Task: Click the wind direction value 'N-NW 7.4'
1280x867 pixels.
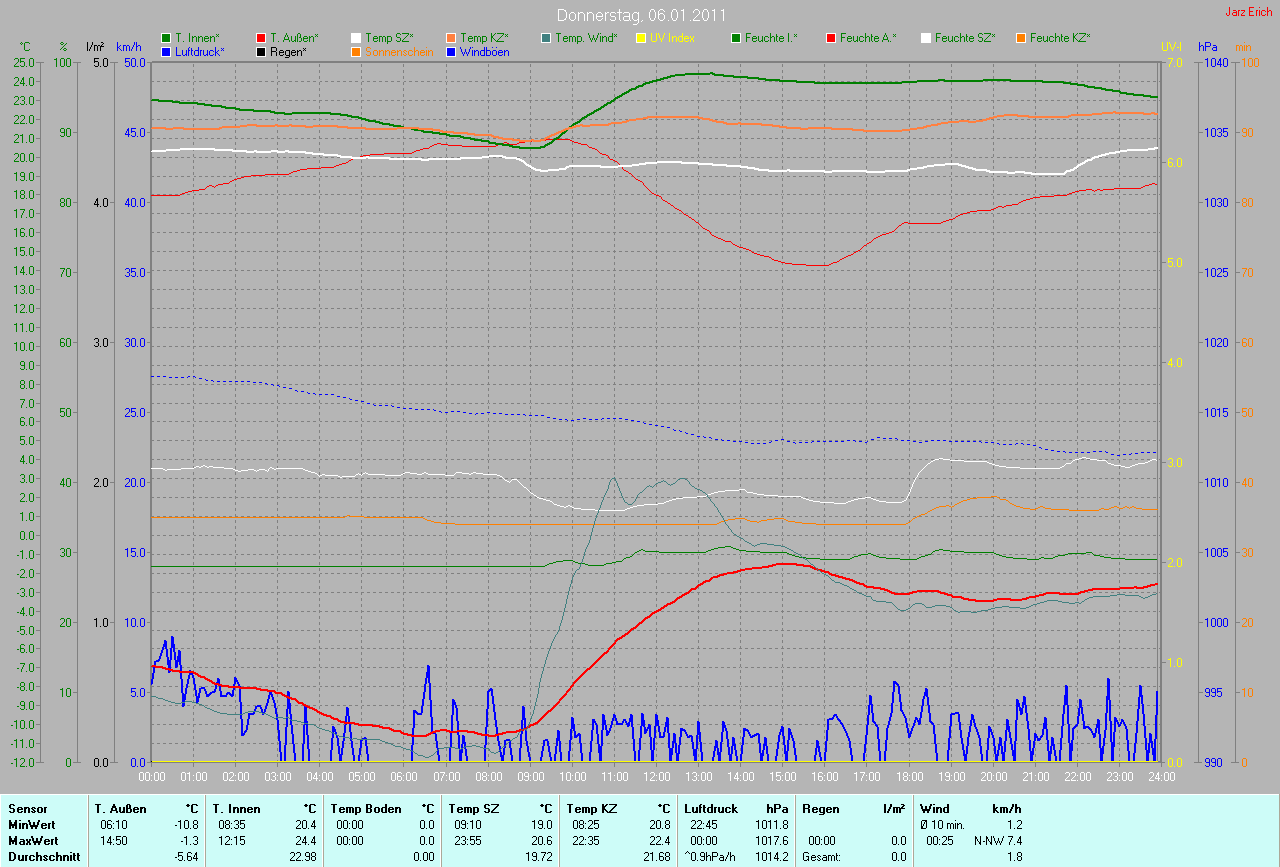Action: point(997,841)
